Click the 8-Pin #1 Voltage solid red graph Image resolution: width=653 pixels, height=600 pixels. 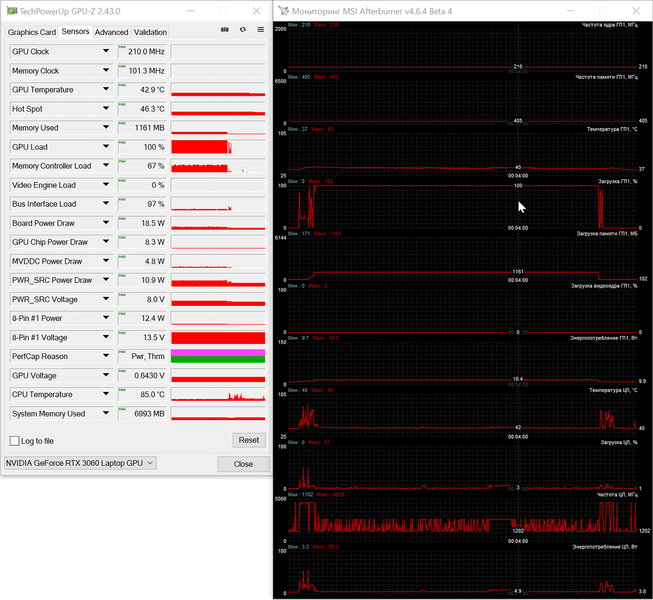click(218, 337)
